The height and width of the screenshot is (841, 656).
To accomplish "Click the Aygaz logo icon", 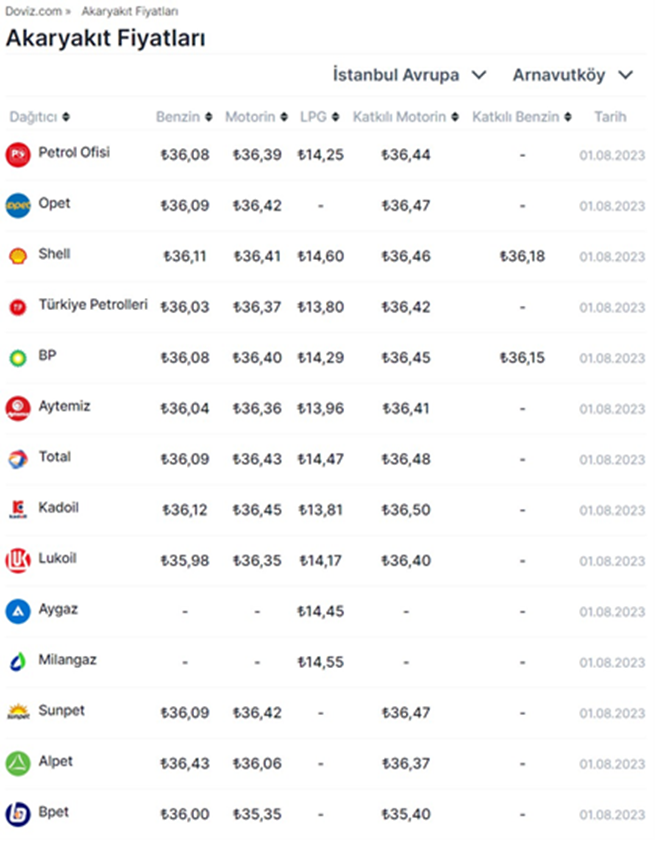I will click(x=18, y=611).
